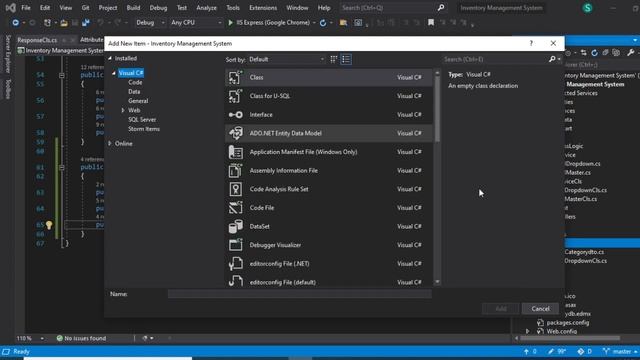The width and height of the screenshot is (640, 360).
Task: Open the Any CPU platform dropdown
Action: click(196, 22)
